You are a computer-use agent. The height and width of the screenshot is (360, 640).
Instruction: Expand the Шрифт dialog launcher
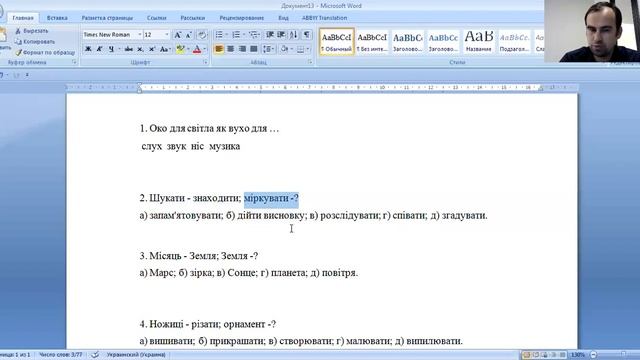pyautogui.click(x=205, y=62)
